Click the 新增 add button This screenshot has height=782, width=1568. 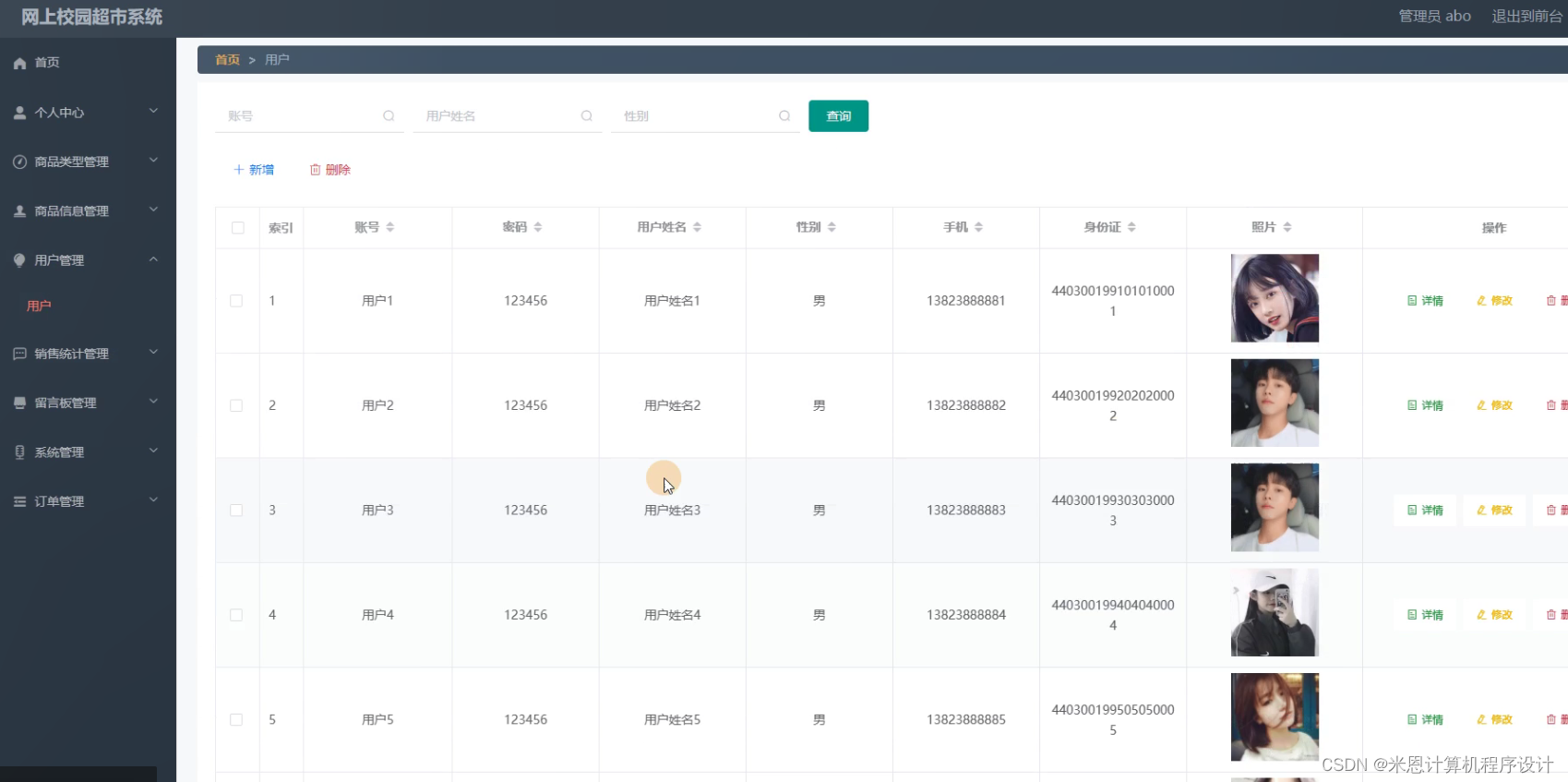(254, 170)
